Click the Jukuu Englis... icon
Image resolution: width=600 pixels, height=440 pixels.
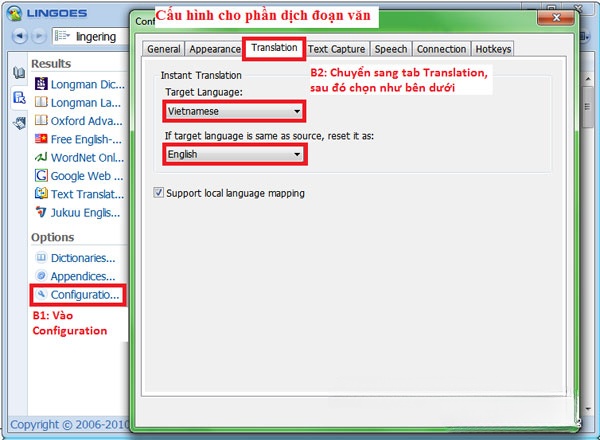tap(41, 212)
